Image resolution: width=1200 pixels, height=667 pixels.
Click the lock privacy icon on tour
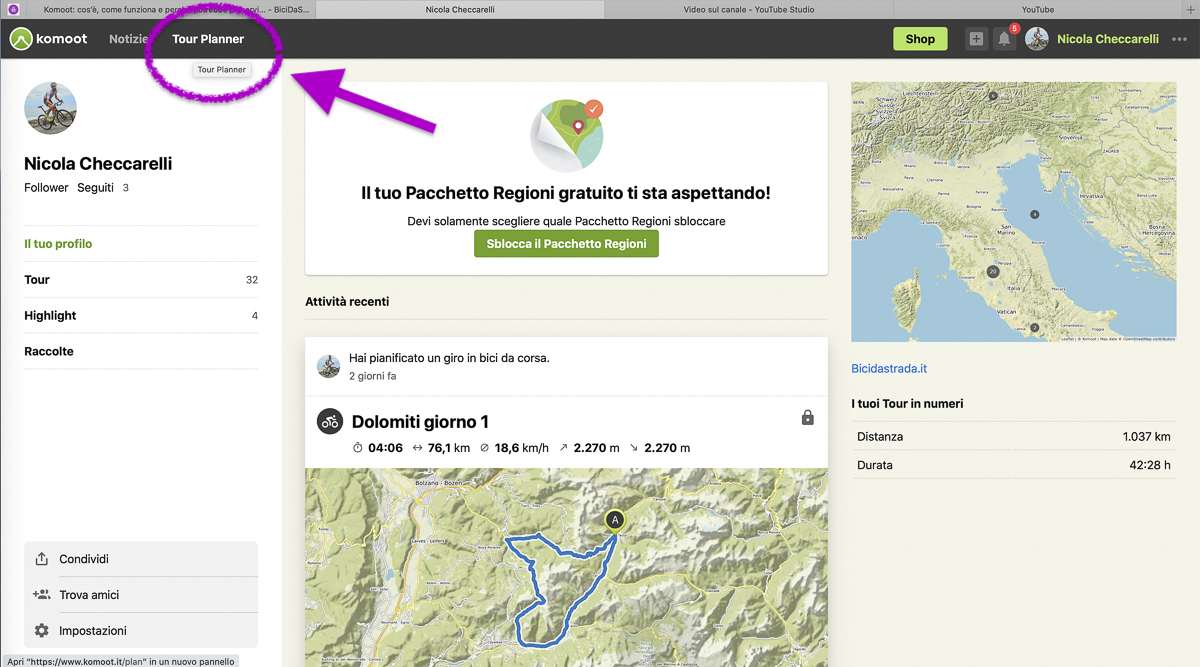(x=807, y=418)
